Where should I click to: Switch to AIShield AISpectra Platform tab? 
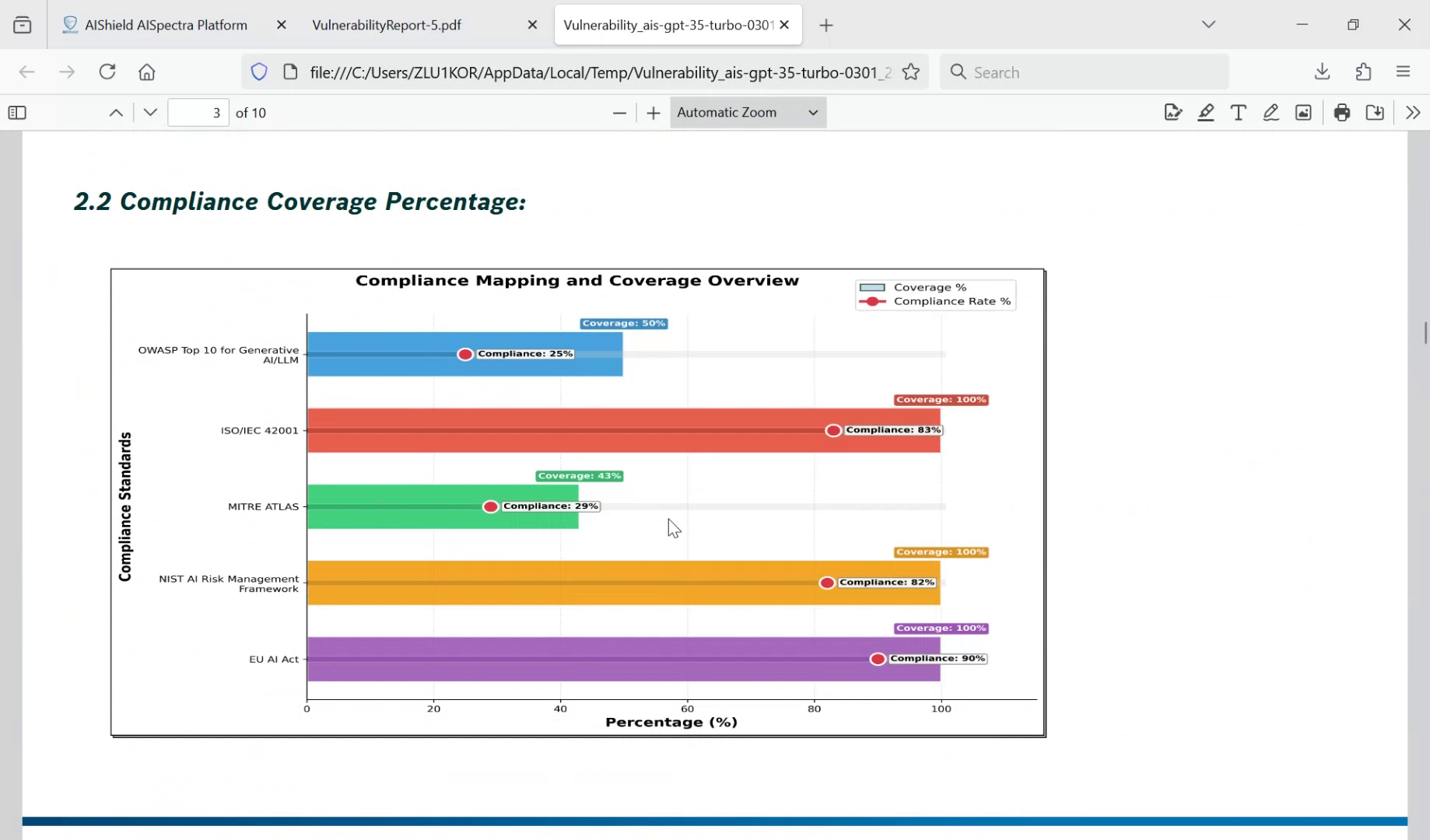[x=165, y=25]
